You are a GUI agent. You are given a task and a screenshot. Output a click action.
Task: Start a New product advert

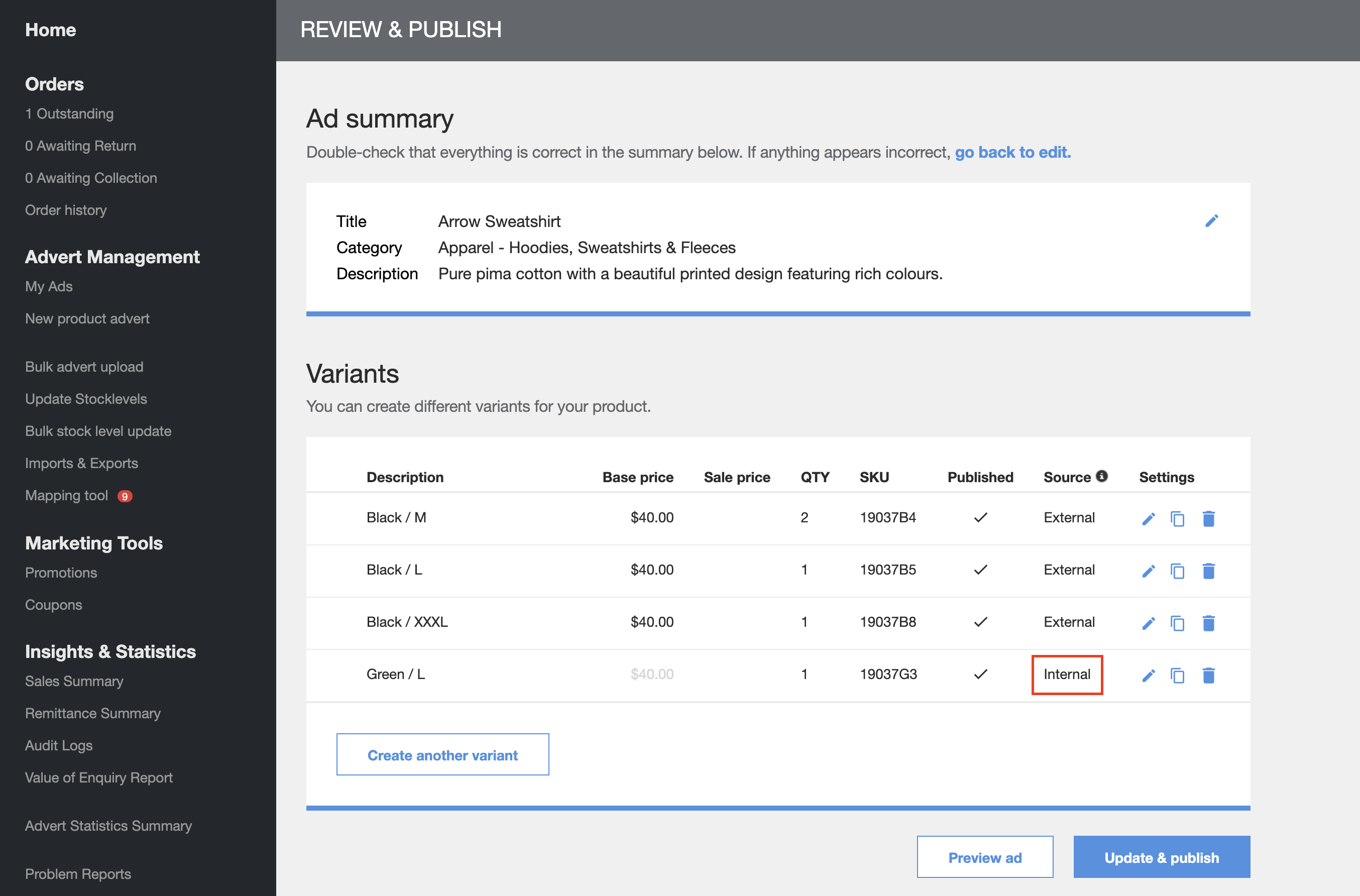[x=87, y=318]
